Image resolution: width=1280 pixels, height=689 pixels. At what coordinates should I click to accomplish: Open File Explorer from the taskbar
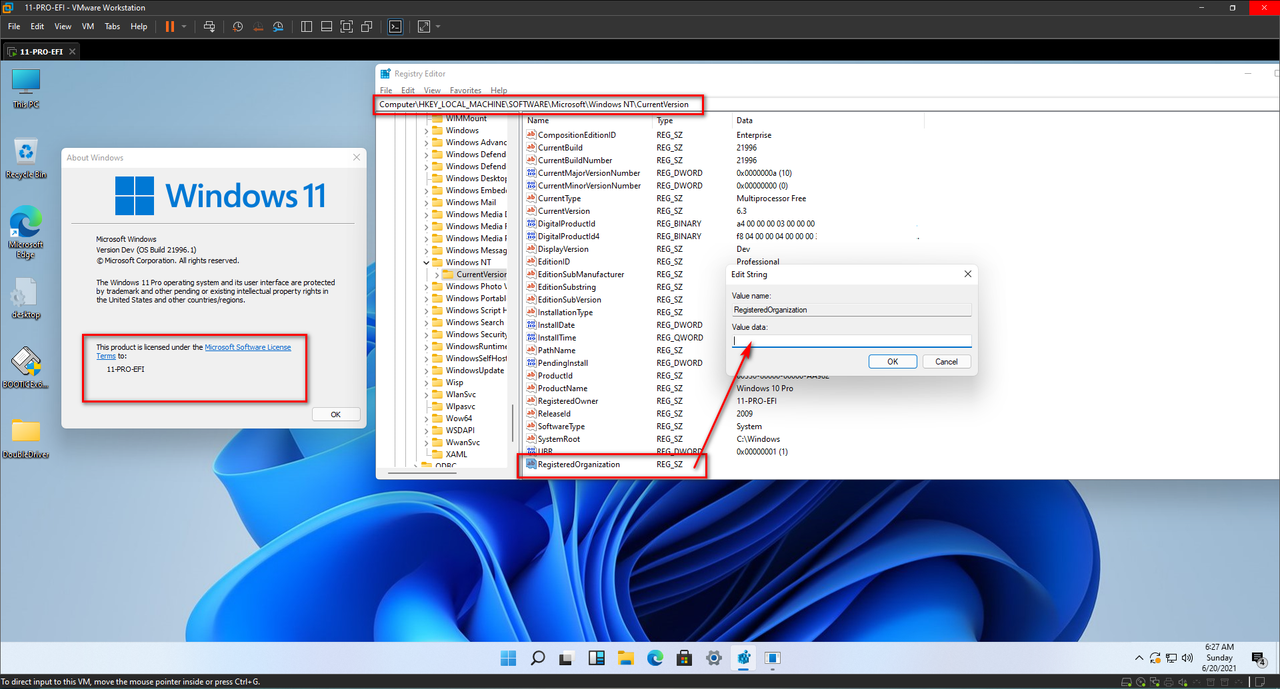pyautogui.click(x=626, y=658)
